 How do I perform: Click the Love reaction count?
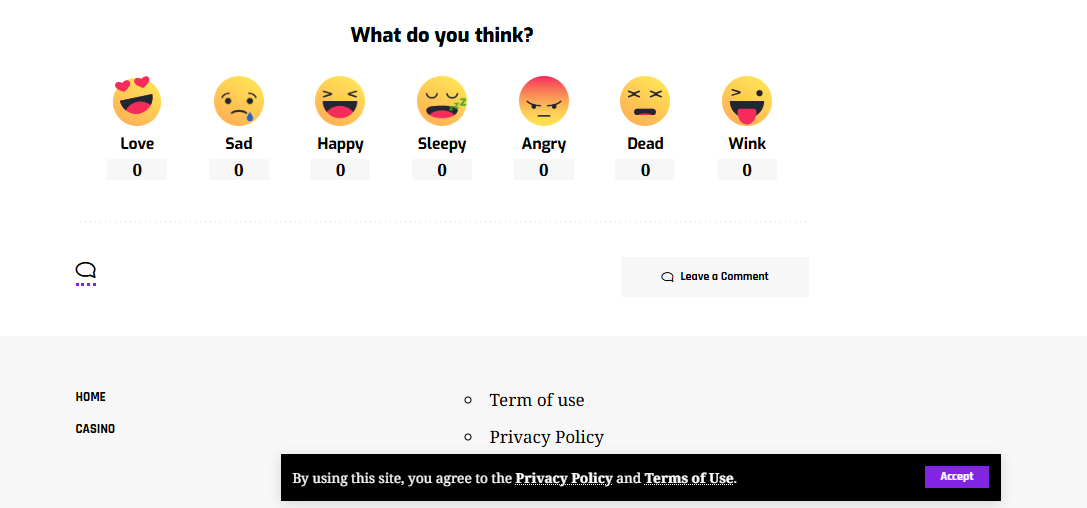click(137, 170)
